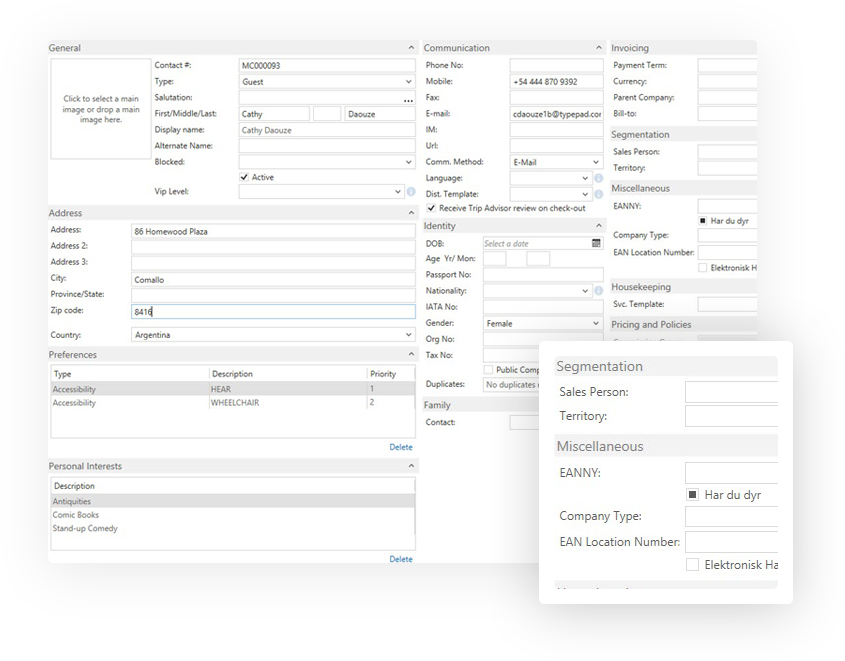
Task: Click the Province/State field
Action: (x=273, y=295)
